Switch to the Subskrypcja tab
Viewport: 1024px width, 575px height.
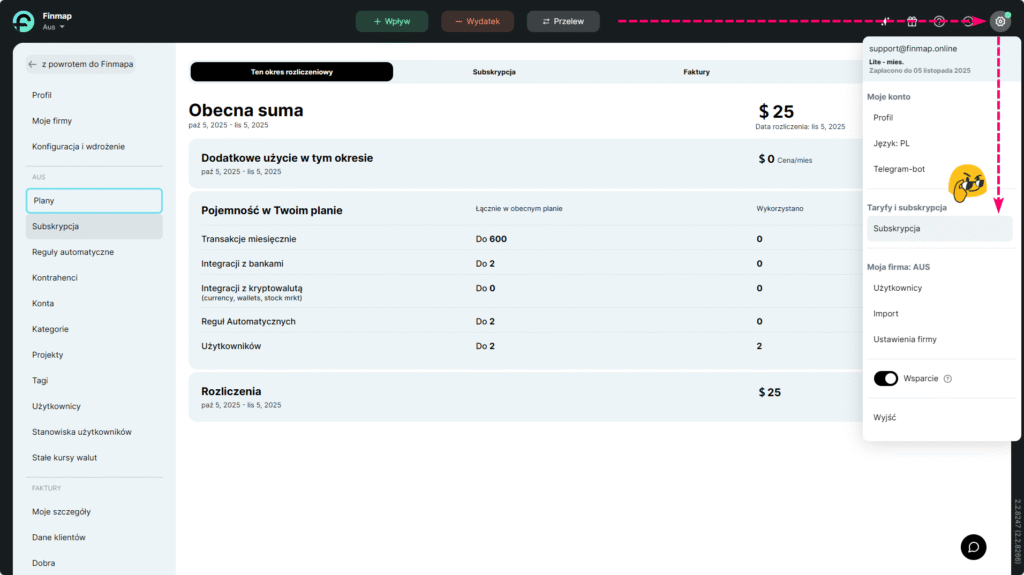click(x=494, y=72)
